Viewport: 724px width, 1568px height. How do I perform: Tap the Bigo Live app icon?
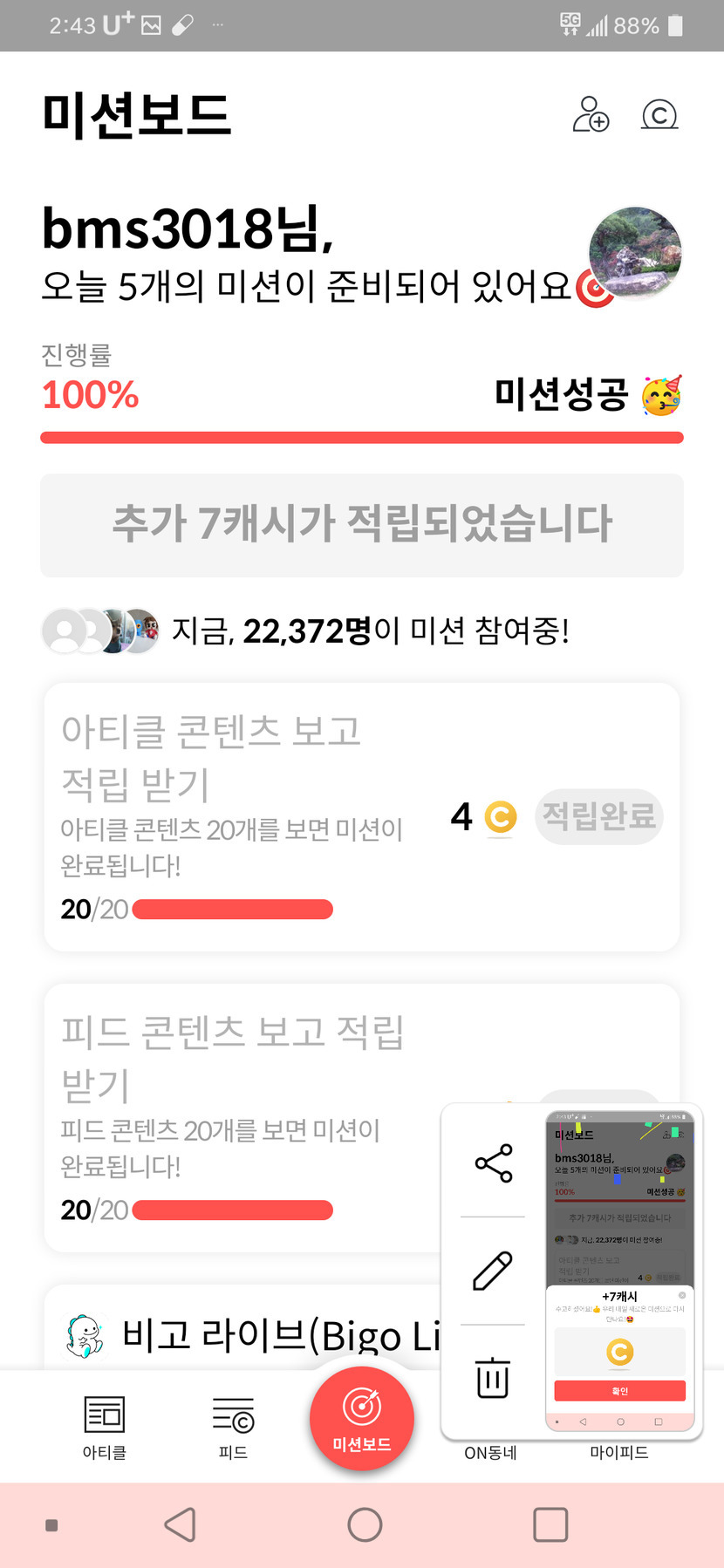[x=85, y=1337]
